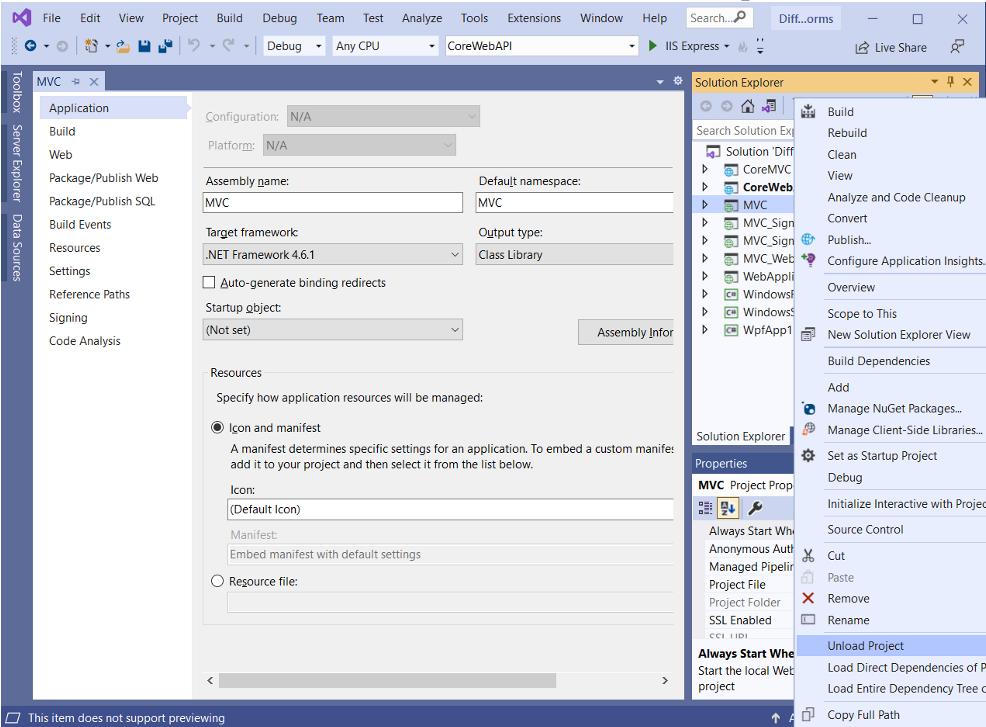The height and width of the screenshot is (727, 986).
Task: Open the Analyze menu
Action: (422, 18)
